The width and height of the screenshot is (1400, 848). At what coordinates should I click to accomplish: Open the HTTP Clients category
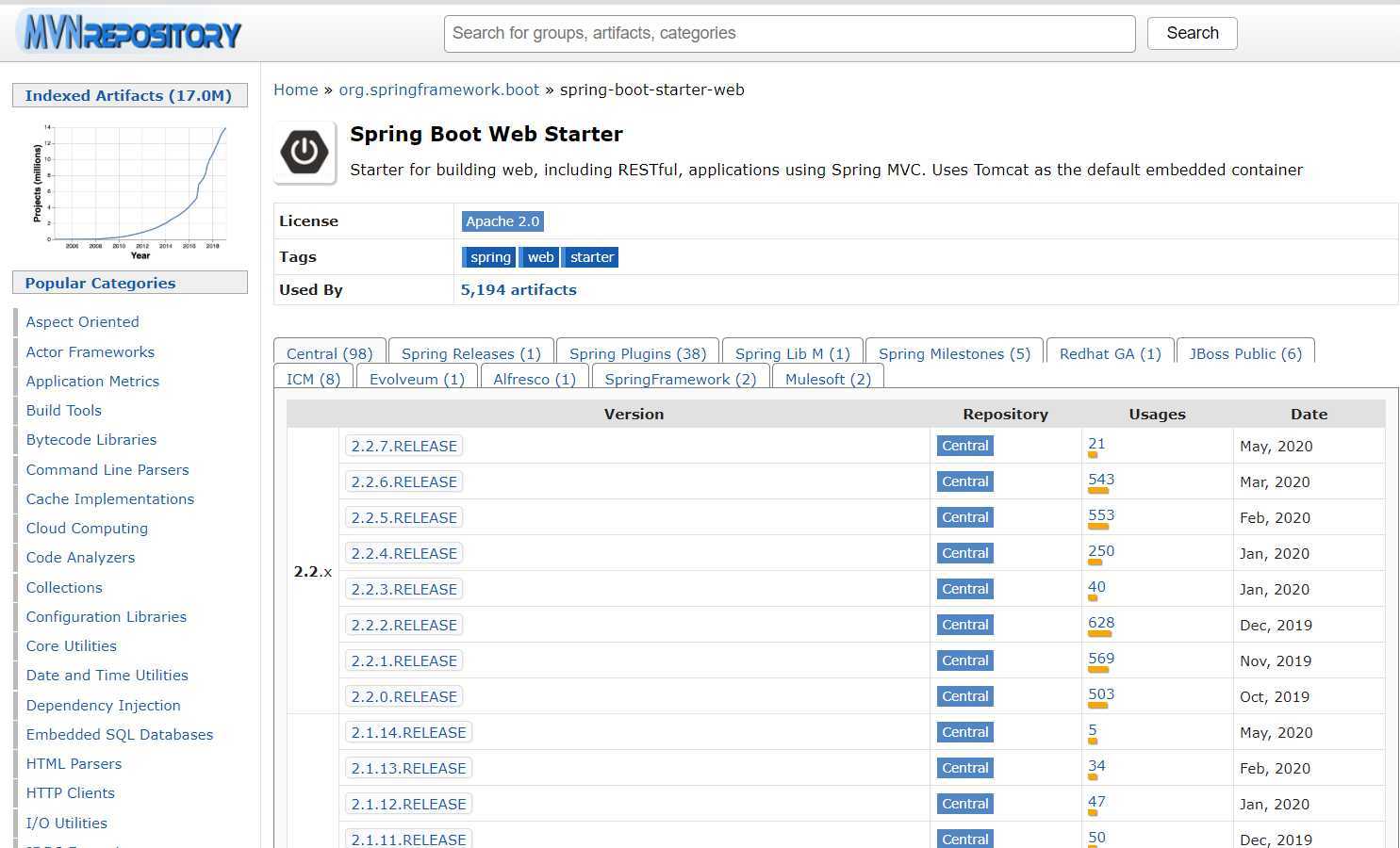coord(70,793)
